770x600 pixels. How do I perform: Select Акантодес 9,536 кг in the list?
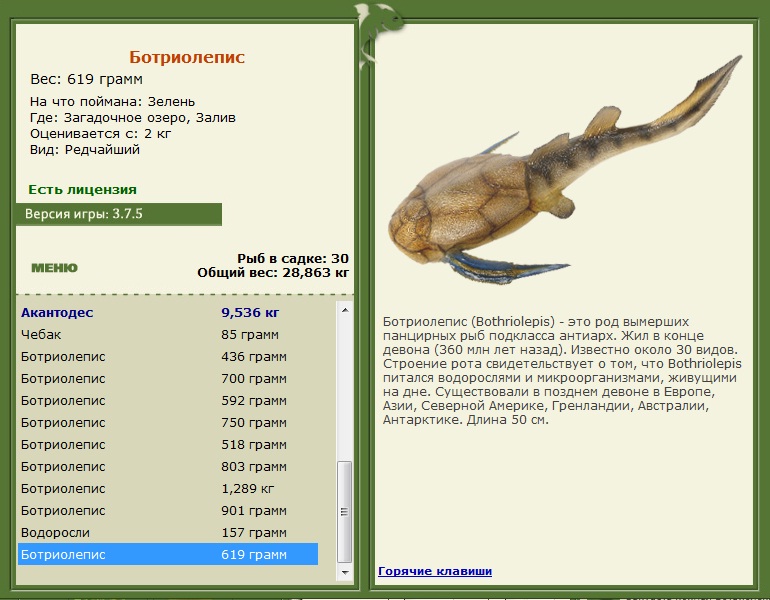click(x=168, y=312)
